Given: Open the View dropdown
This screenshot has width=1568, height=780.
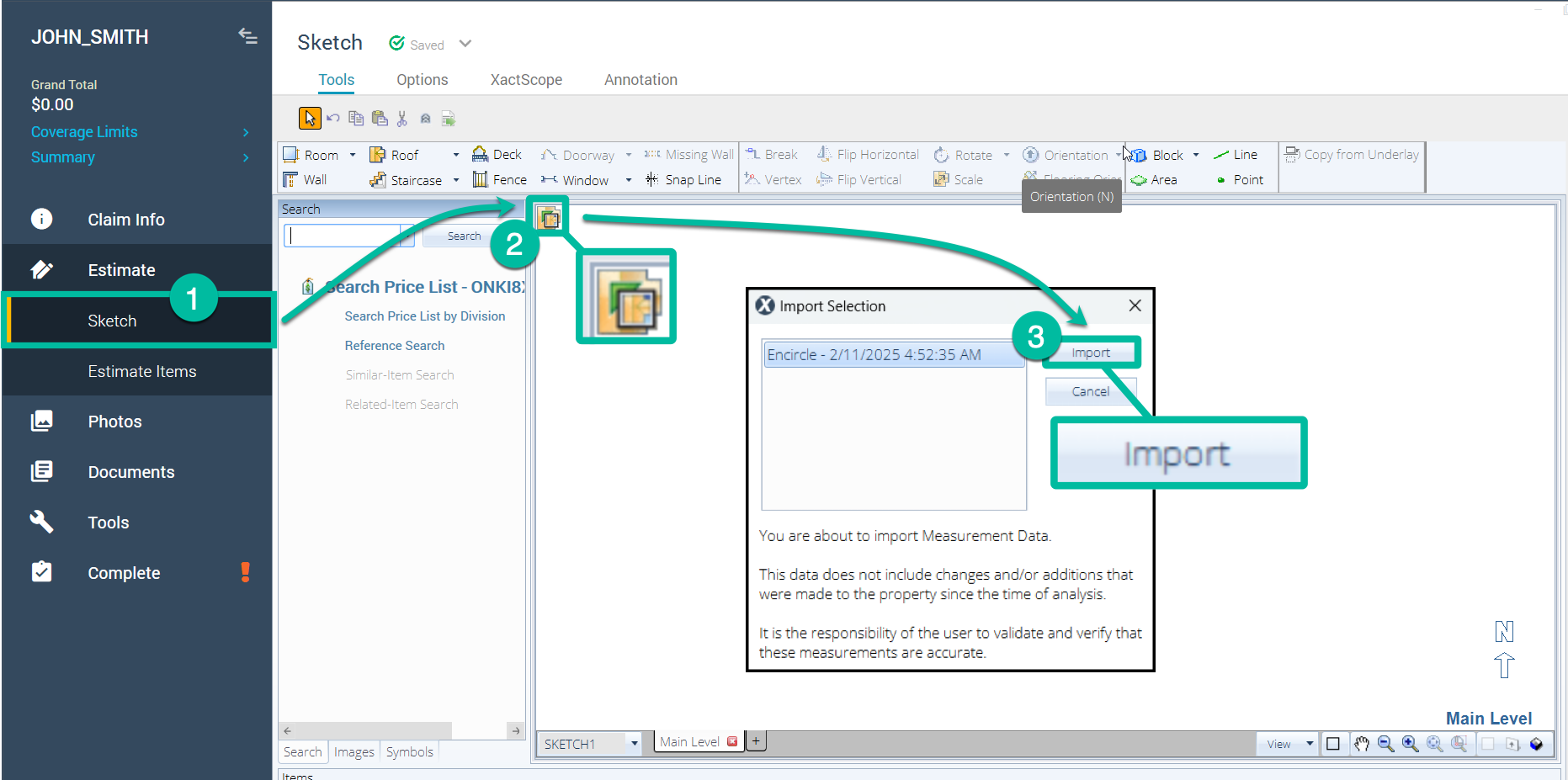Looking at the screenshot, I should tap(1288, 744).
